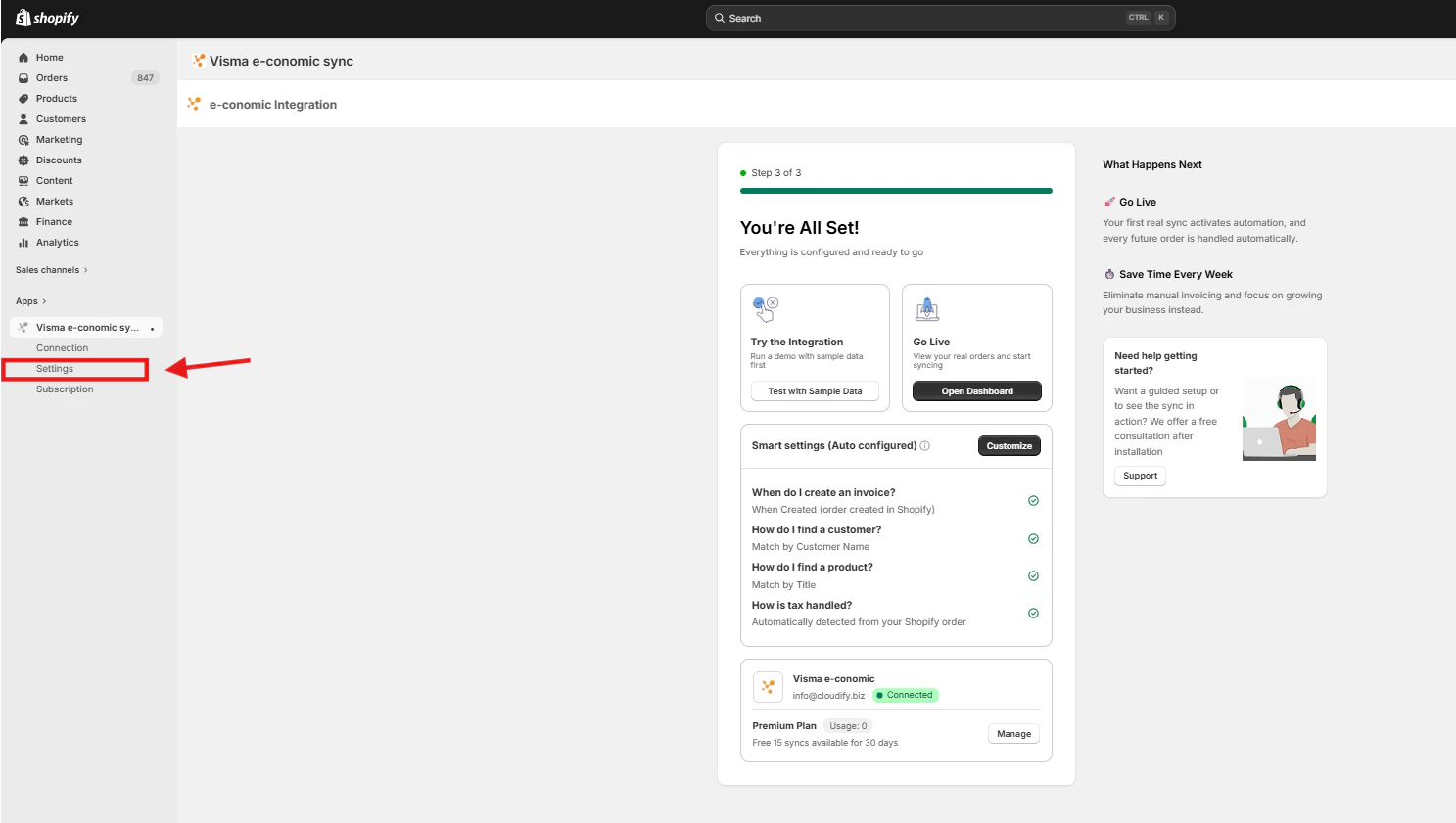The width and height of the screenshot is (1456, 823).
Task: Click the Step 3 of 3 progress bar
Action: pos(896,191)
